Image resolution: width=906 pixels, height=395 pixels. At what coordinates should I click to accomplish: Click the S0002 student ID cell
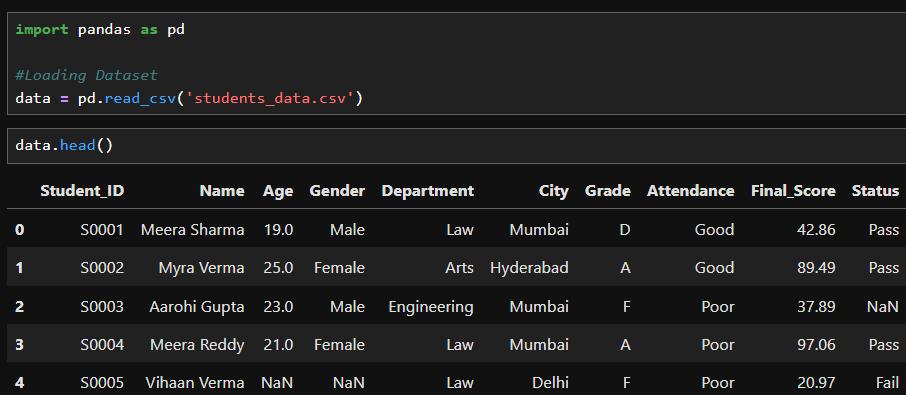point(102,268)
